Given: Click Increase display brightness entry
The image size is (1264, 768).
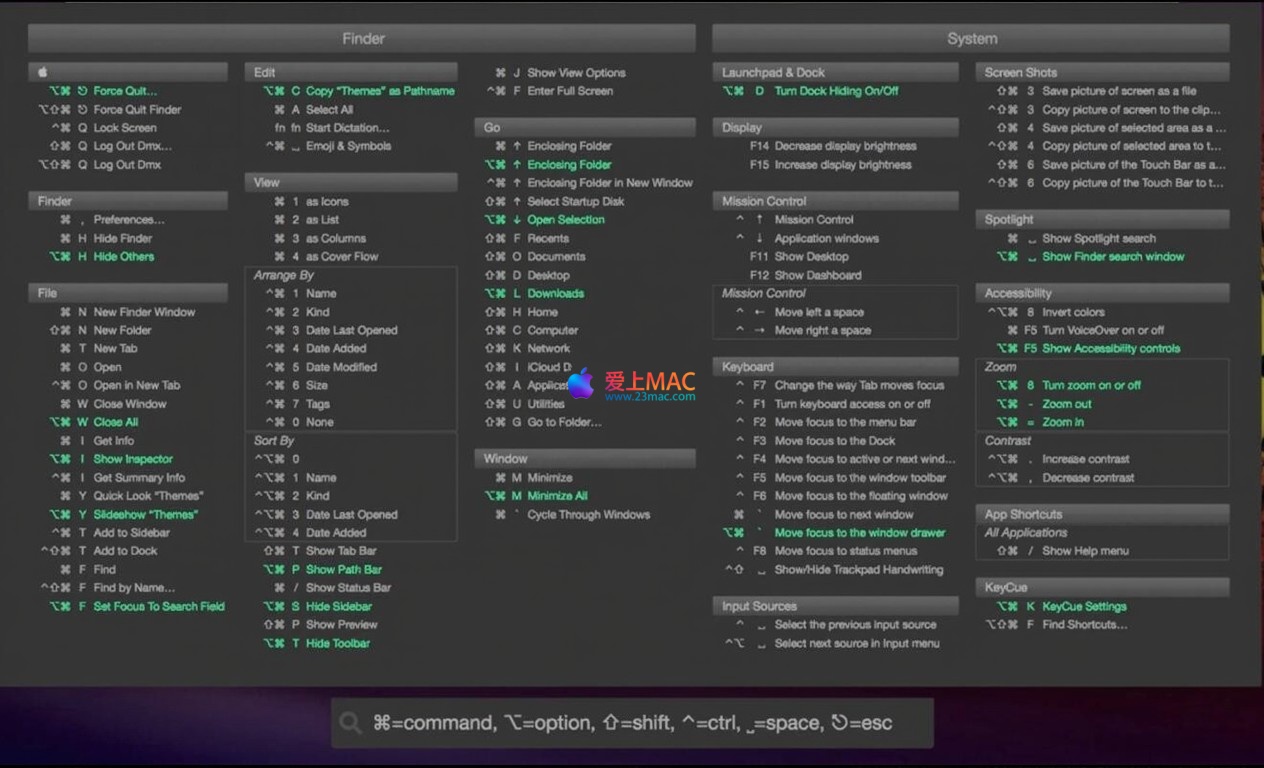Looking at the screenshot, I should [842, 165].
